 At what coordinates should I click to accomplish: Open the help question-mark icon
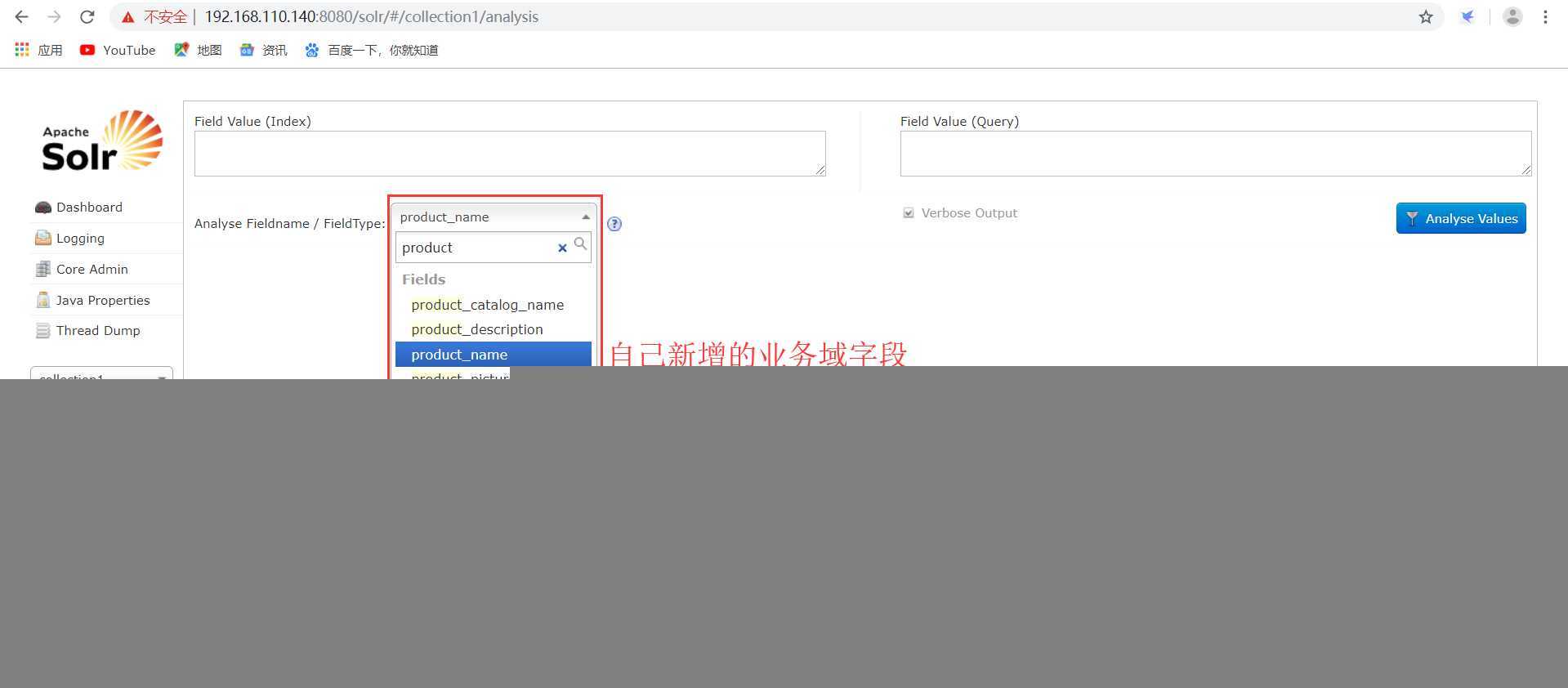click(x=614, y=224)
